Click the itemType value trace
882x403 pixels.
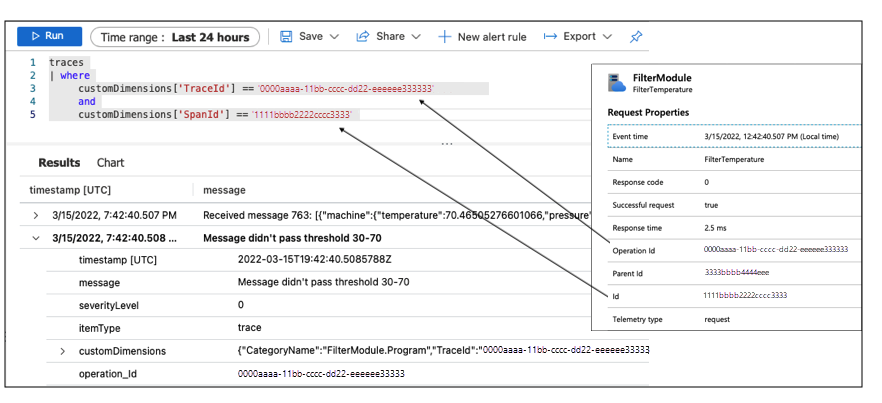249,328
